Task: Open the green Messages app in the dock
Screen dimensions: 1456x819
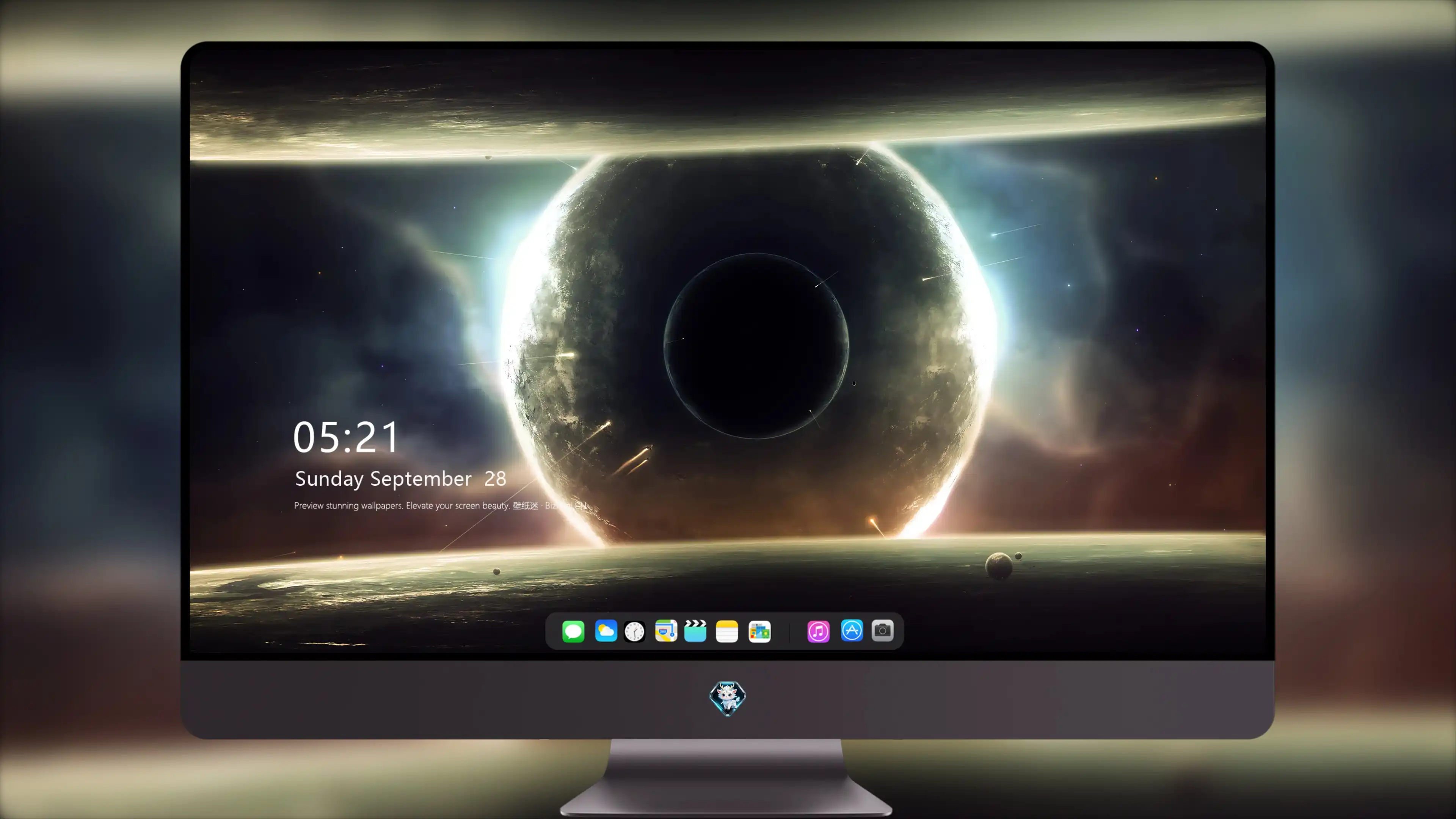Action: (x=573, y=631)
